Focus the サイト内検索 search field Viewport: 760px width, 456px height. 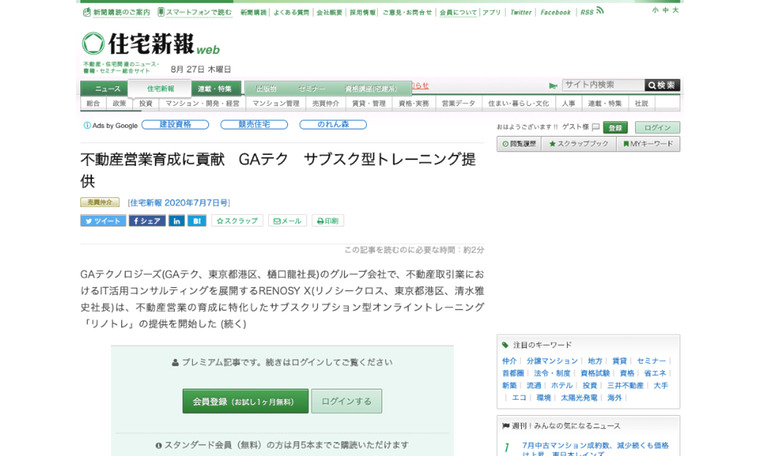(x=602, y=85)
